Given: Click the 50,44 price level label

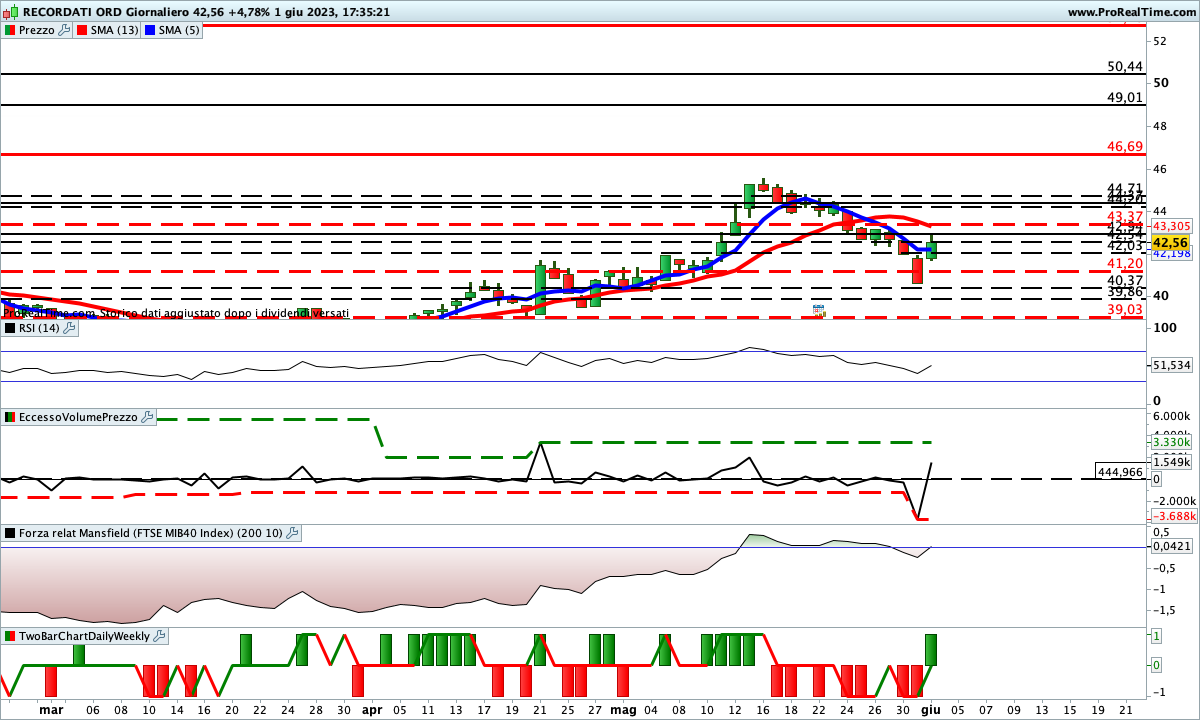Looking at the screenshot, I should coord(1125,66).
